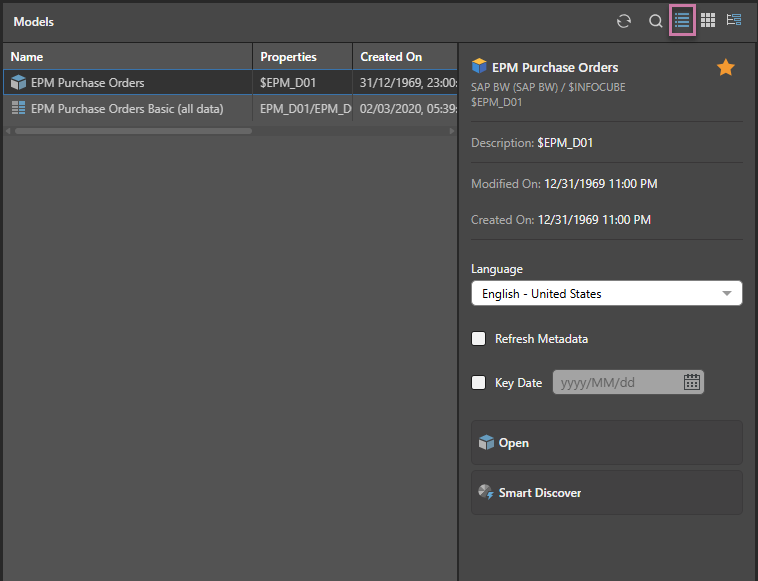Open the search models icon

click(x=656, y=21)
